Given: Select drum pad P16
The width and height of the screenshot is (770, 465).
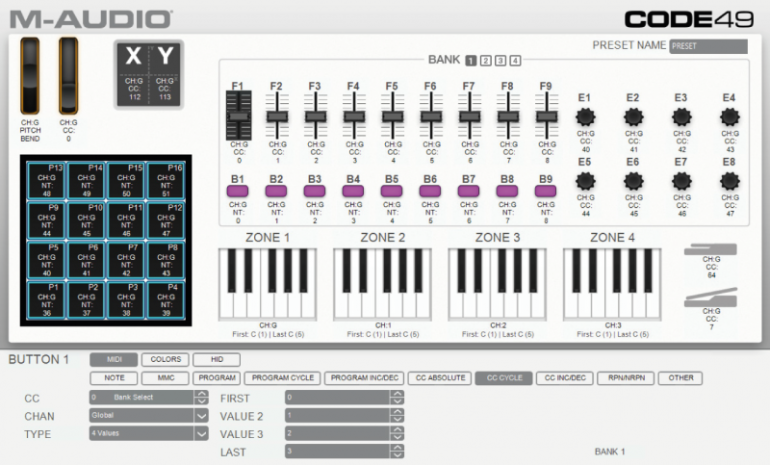Looking at the screenshot, I should pyautogui.click(x=166, y=181).
